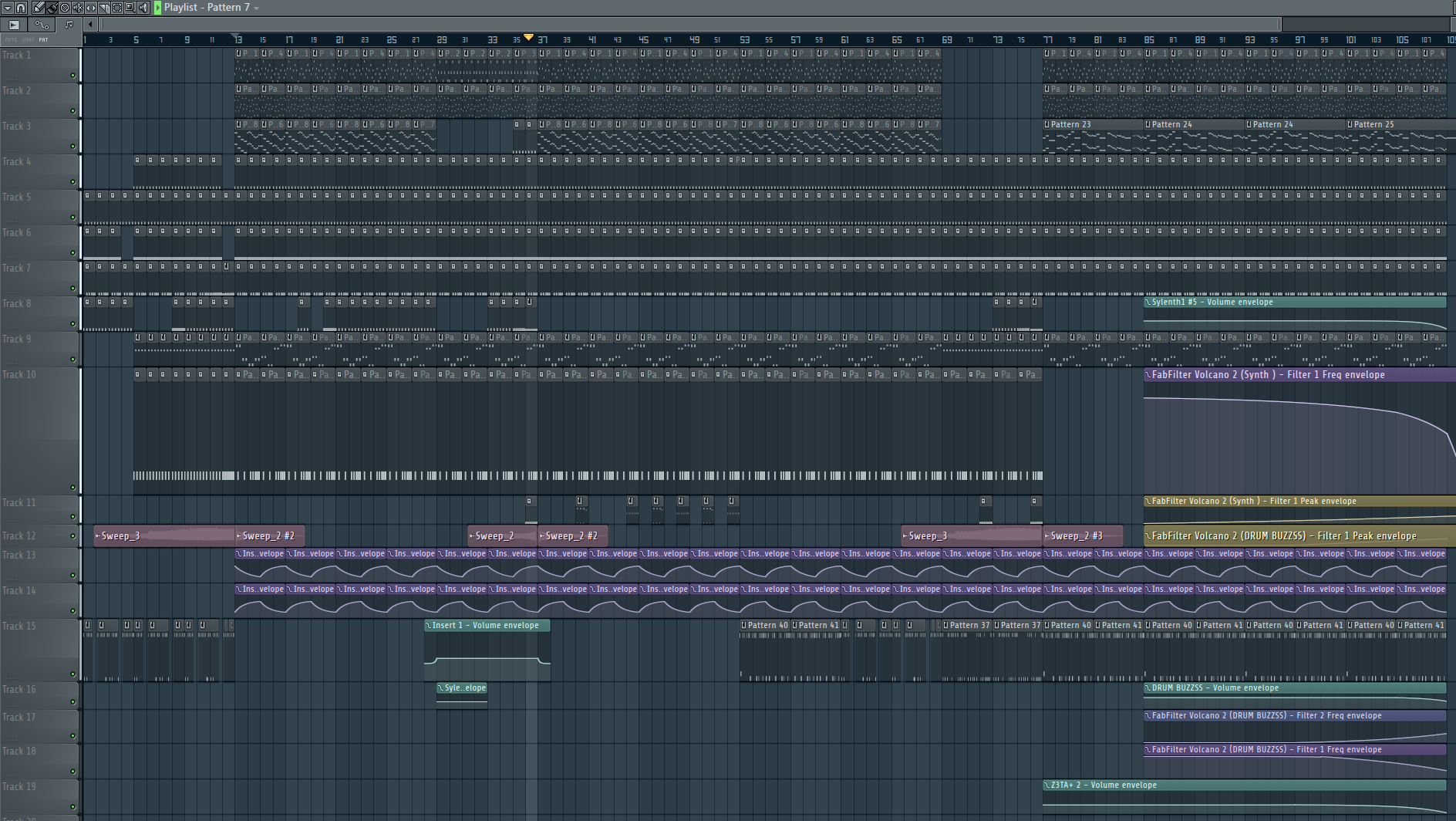Select CHAN focus mode

point(28,39)
